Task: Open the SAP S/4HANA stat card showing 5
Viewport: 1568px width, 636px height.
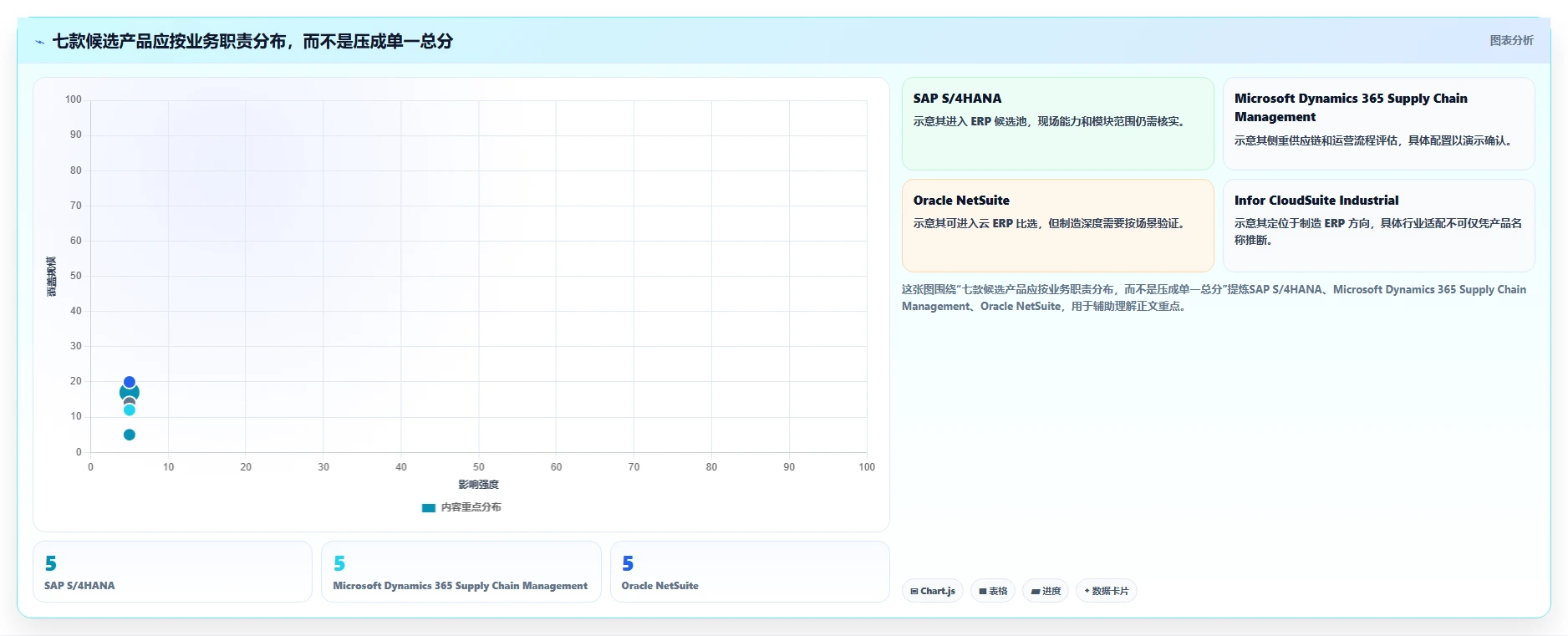Action: (172, 572)
